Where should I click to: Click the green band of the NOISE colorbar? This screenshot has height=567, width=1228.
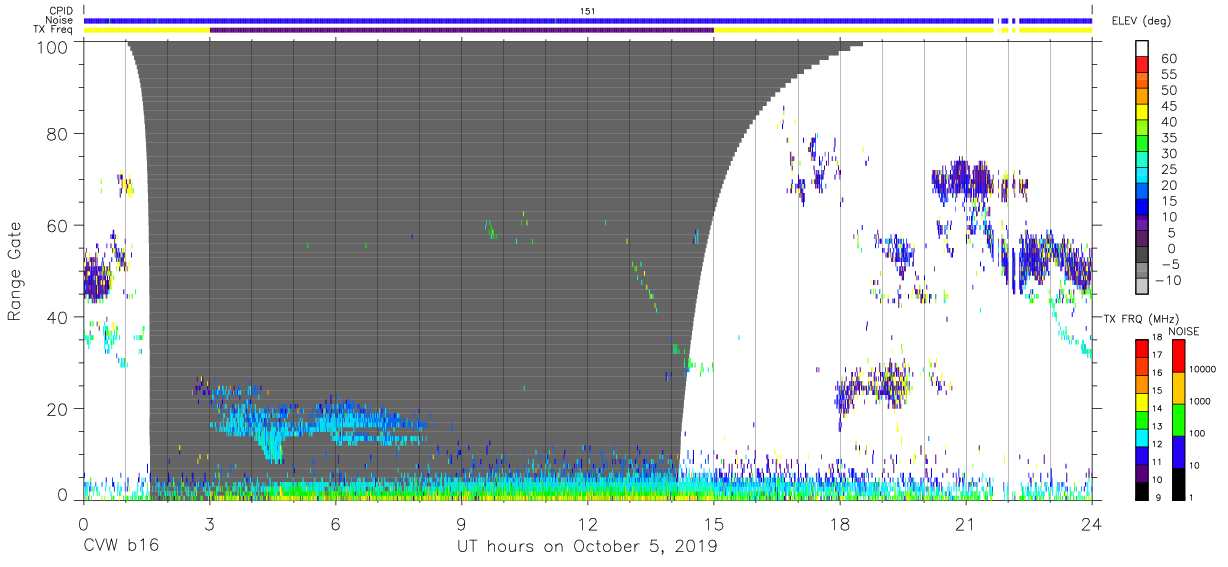tap(1179, 419)
